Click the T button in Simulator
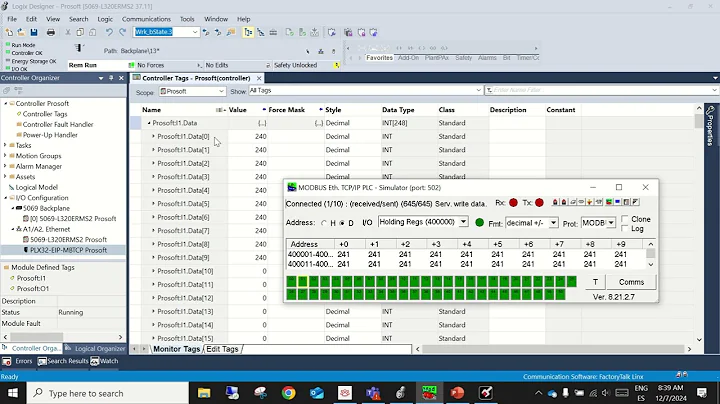The height and width of the screenshot is (404, 720). pos(595,282)
